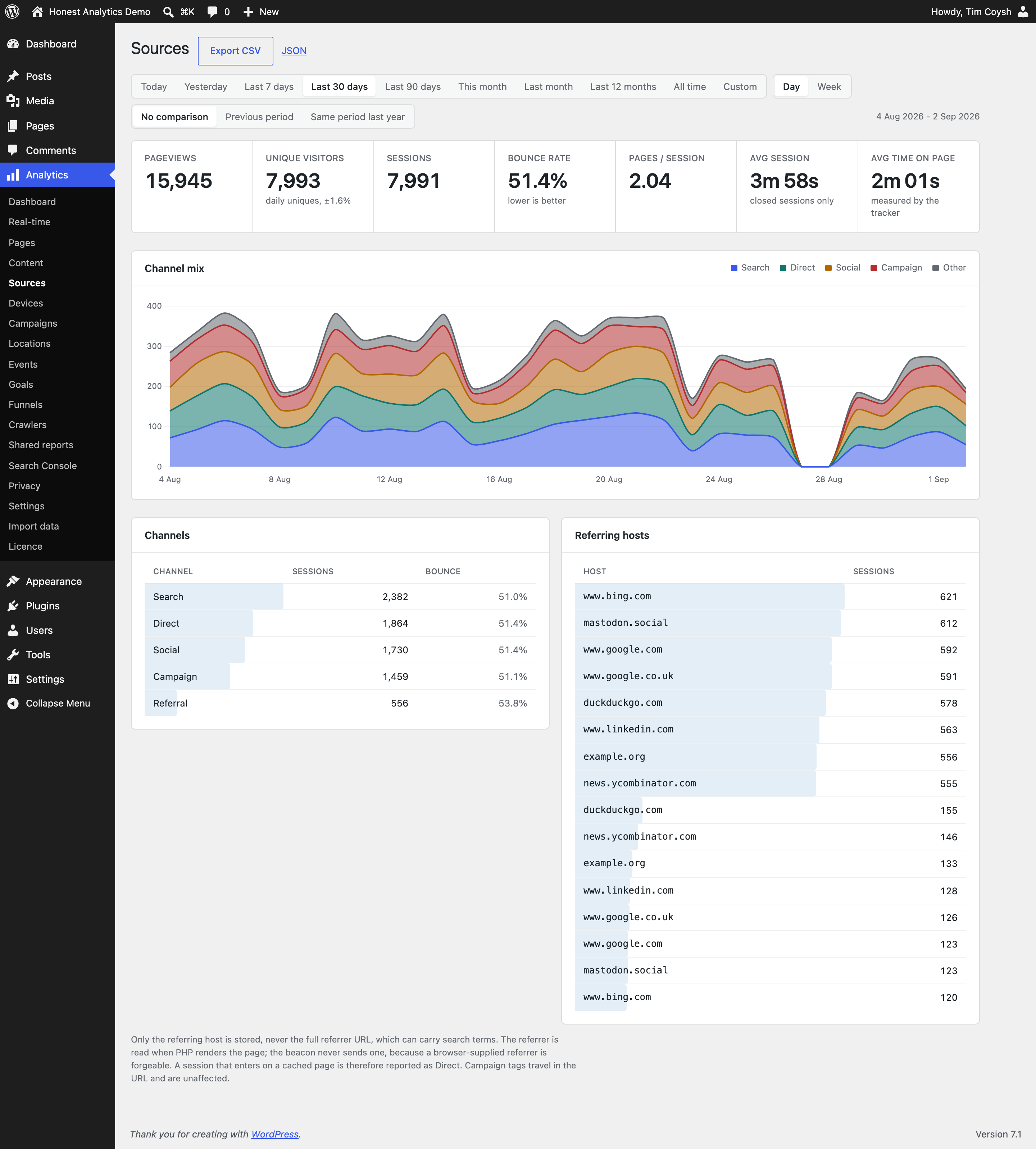Click the Bounce Rate 51.4% metric card
1036x1149 pixels.
[x=555, y=187]
